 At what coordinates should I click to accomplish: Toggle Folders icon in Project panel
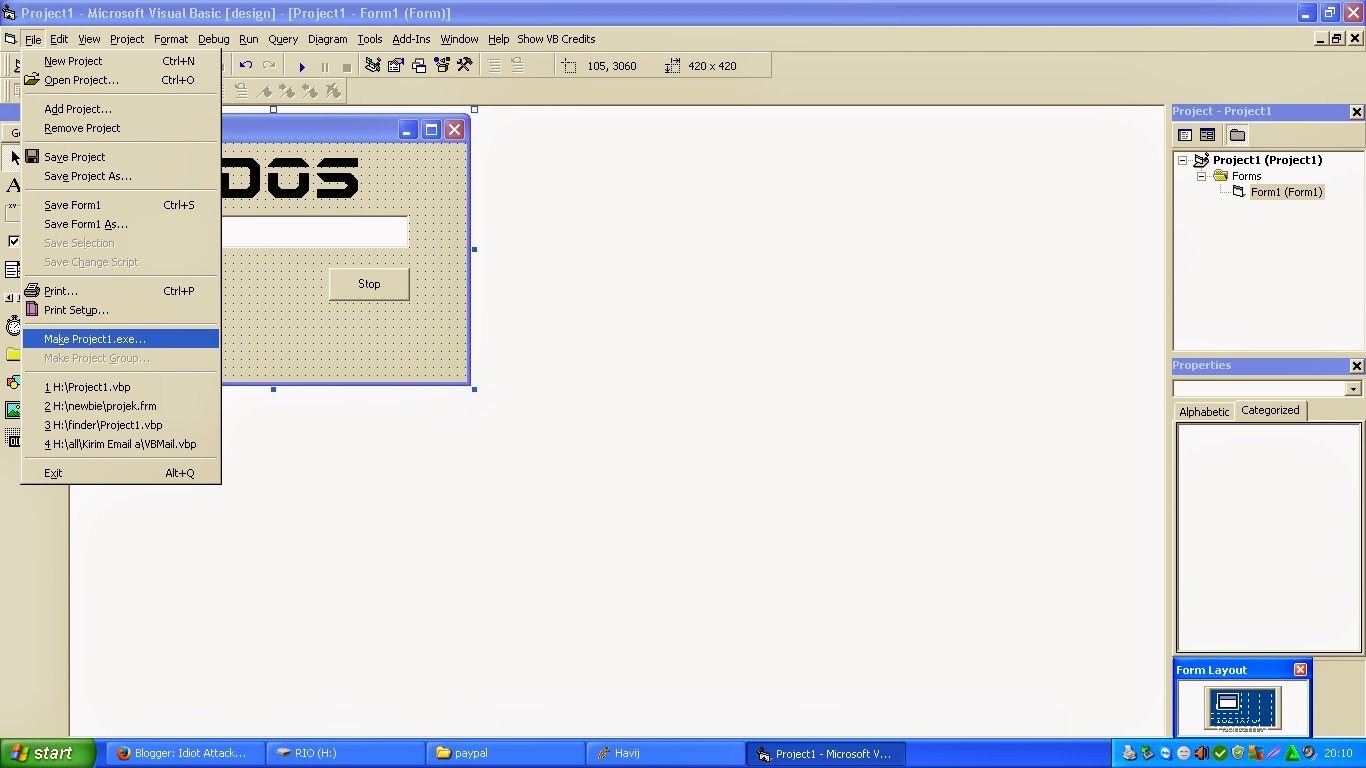1237,135
